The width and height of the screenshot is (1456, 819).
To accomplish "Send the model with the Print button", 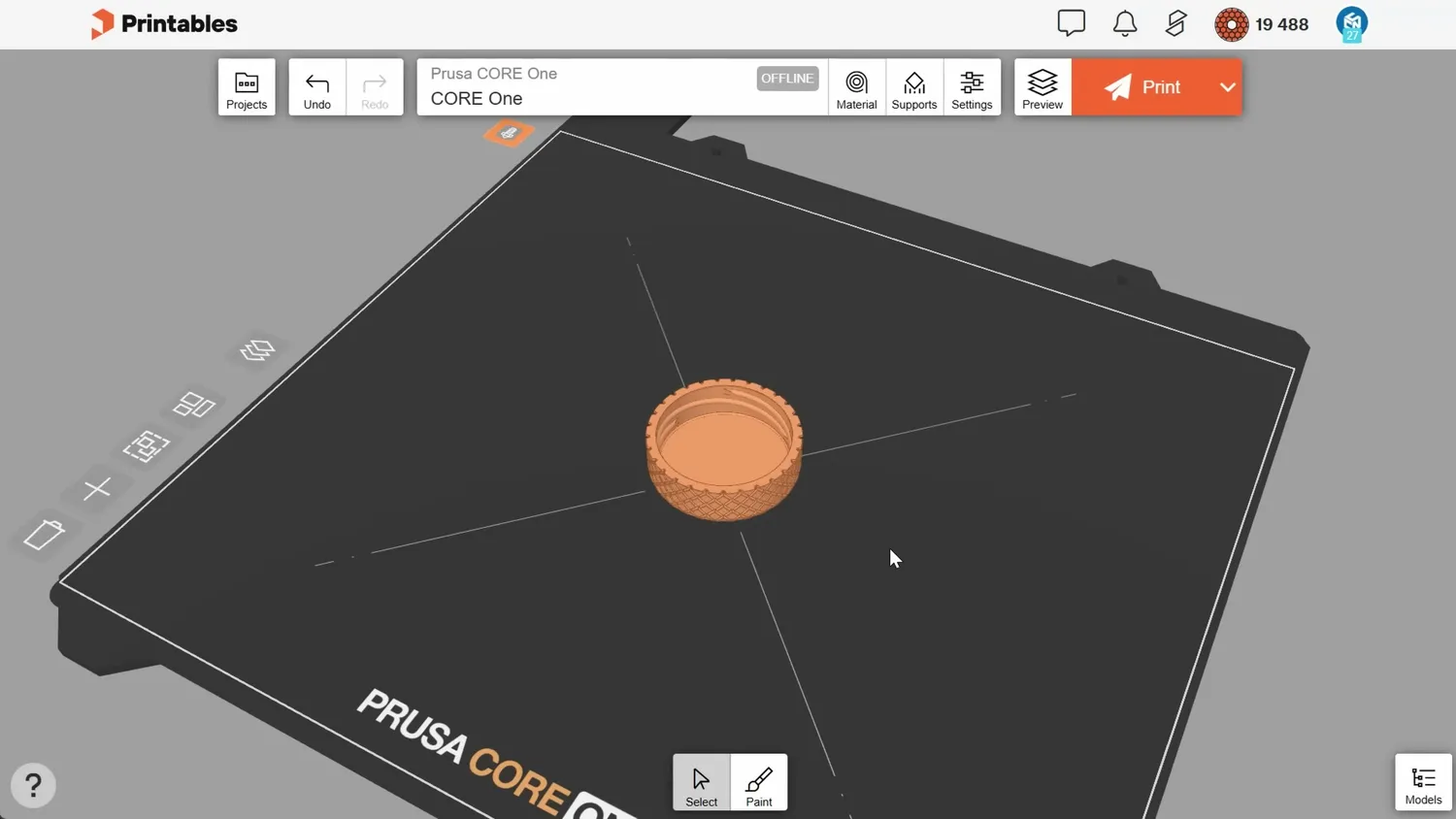I will tap(1142, 87).
